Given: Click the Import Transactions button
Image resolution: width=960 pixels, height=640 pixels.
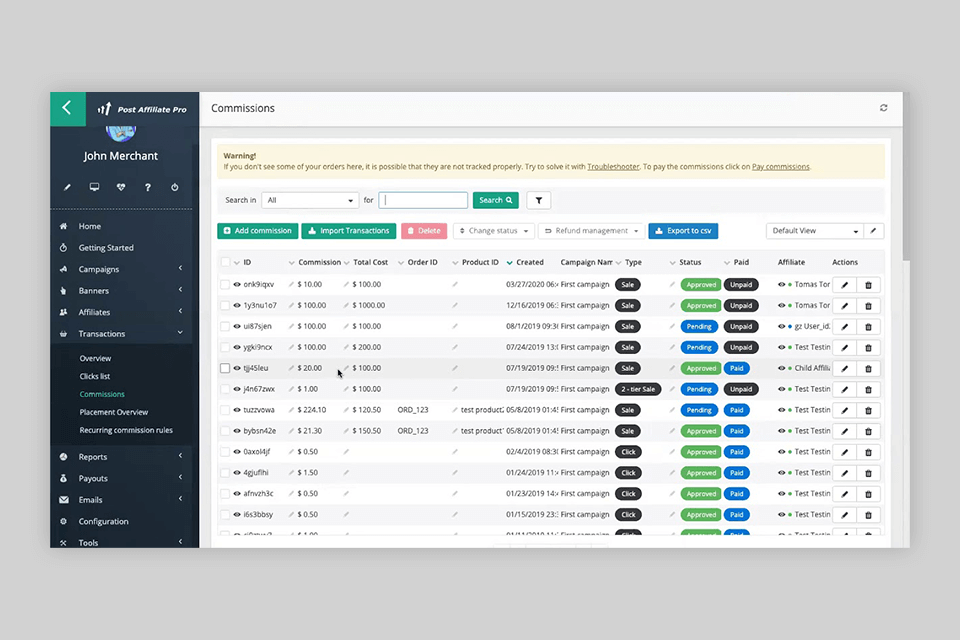Looking at the screenshot, I should [x=349, y=231].
